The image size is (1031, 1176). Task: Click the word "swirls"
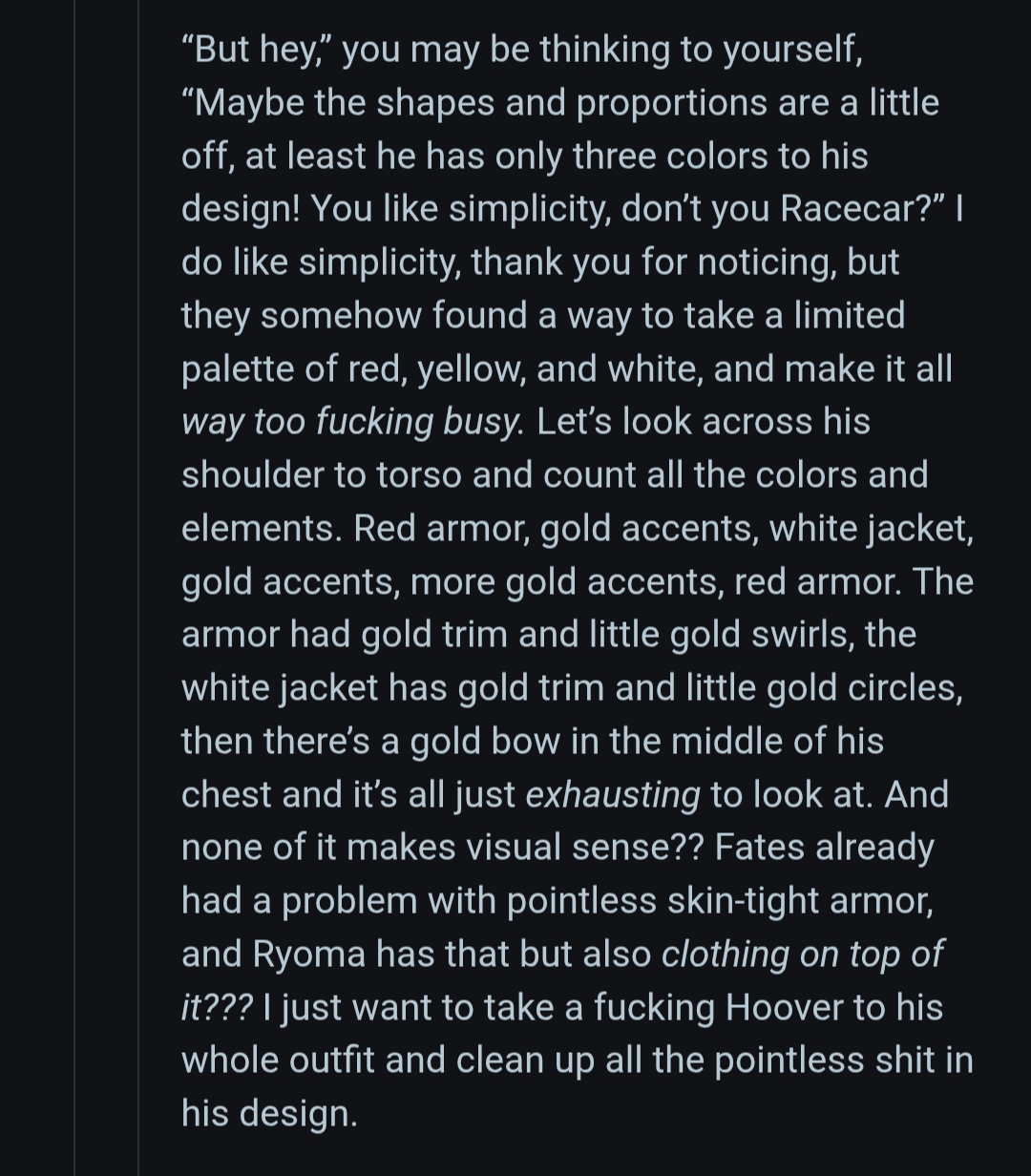pos(802,634)
